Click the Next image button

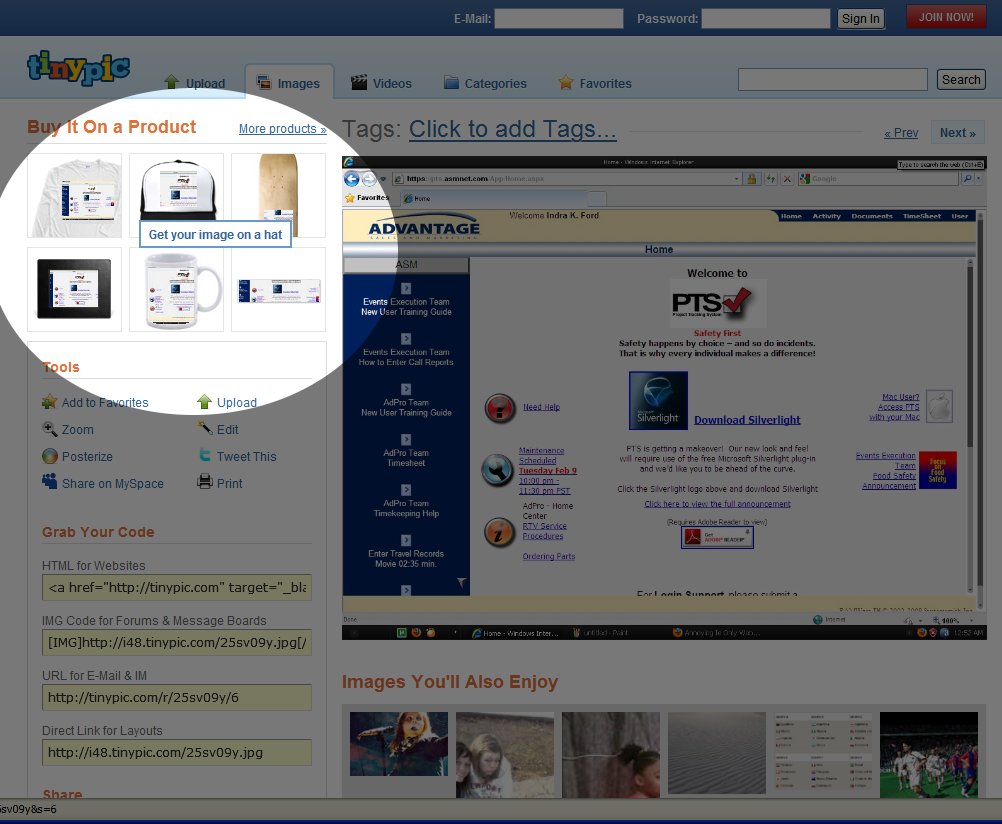point(957,132)
